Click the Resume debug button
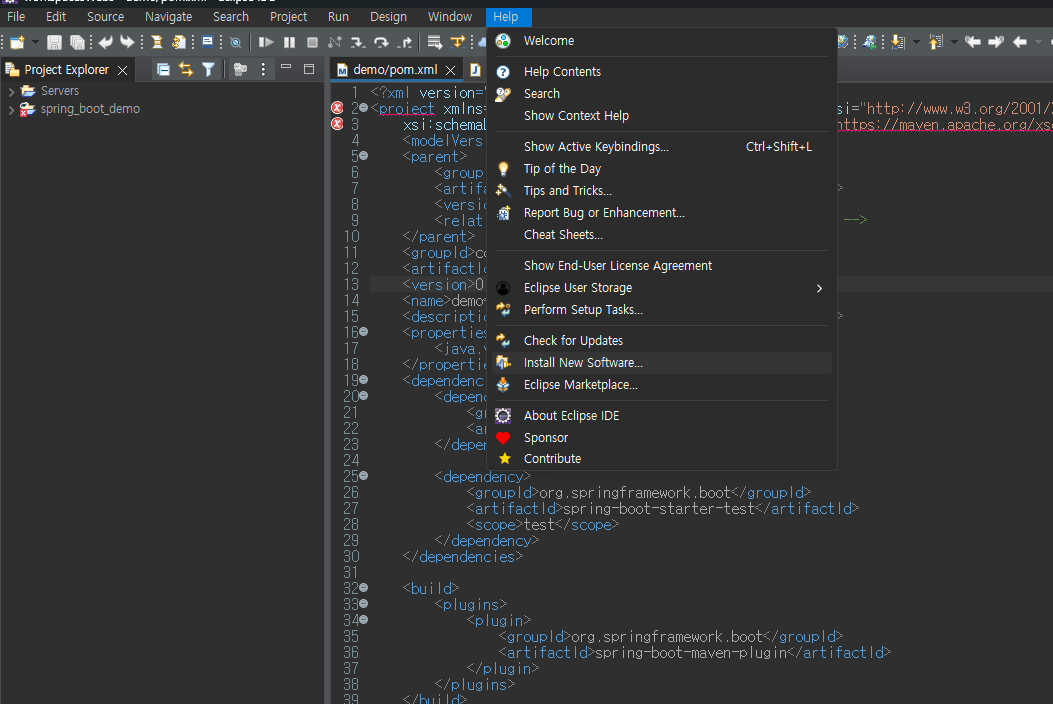Viewport: 1053px width, 704px height. [266, 42]
